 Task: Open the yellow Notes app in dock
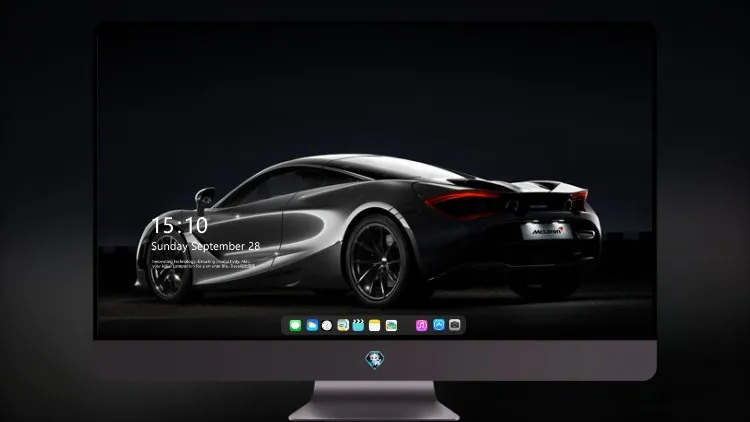[375, 325]
